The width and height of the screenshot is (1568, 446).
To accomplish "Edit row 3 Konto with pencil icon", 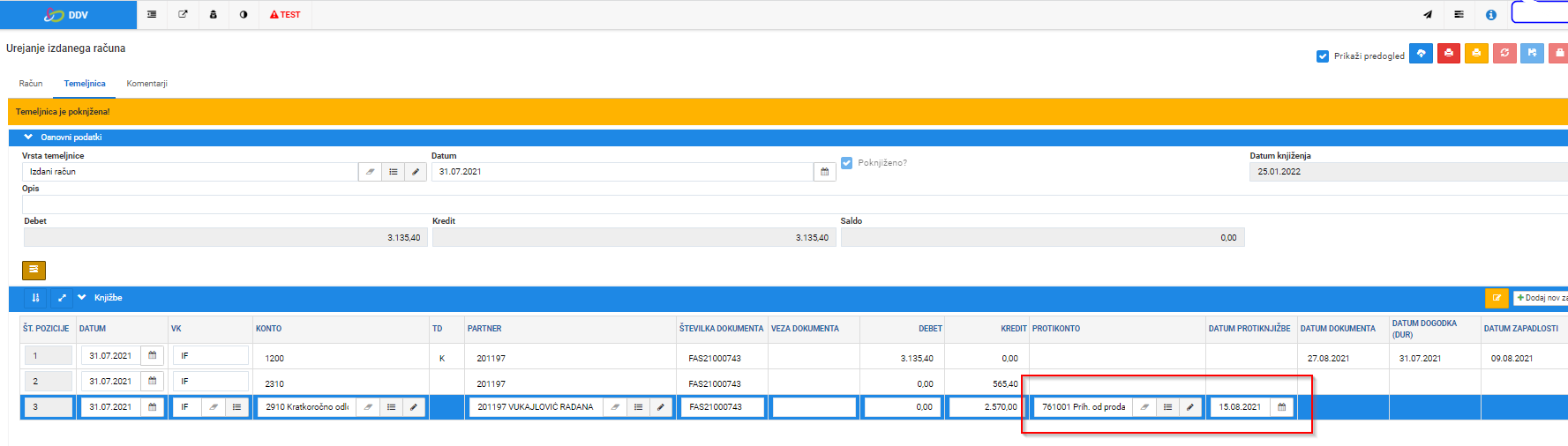I will [x=414, y=407].
